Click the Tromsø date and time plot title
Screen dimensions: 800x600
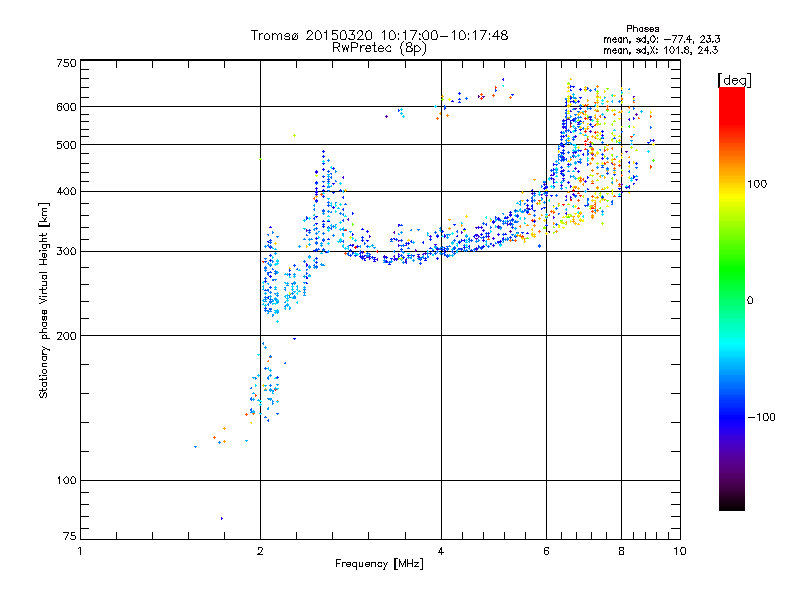pyautogui.click(x=379, y=35)
